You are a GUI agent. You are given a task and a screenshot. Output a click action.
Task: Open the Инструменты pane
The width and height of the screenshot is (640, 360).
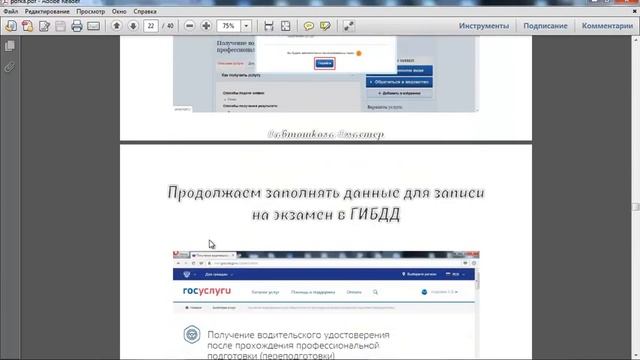[x=484, y=26]
